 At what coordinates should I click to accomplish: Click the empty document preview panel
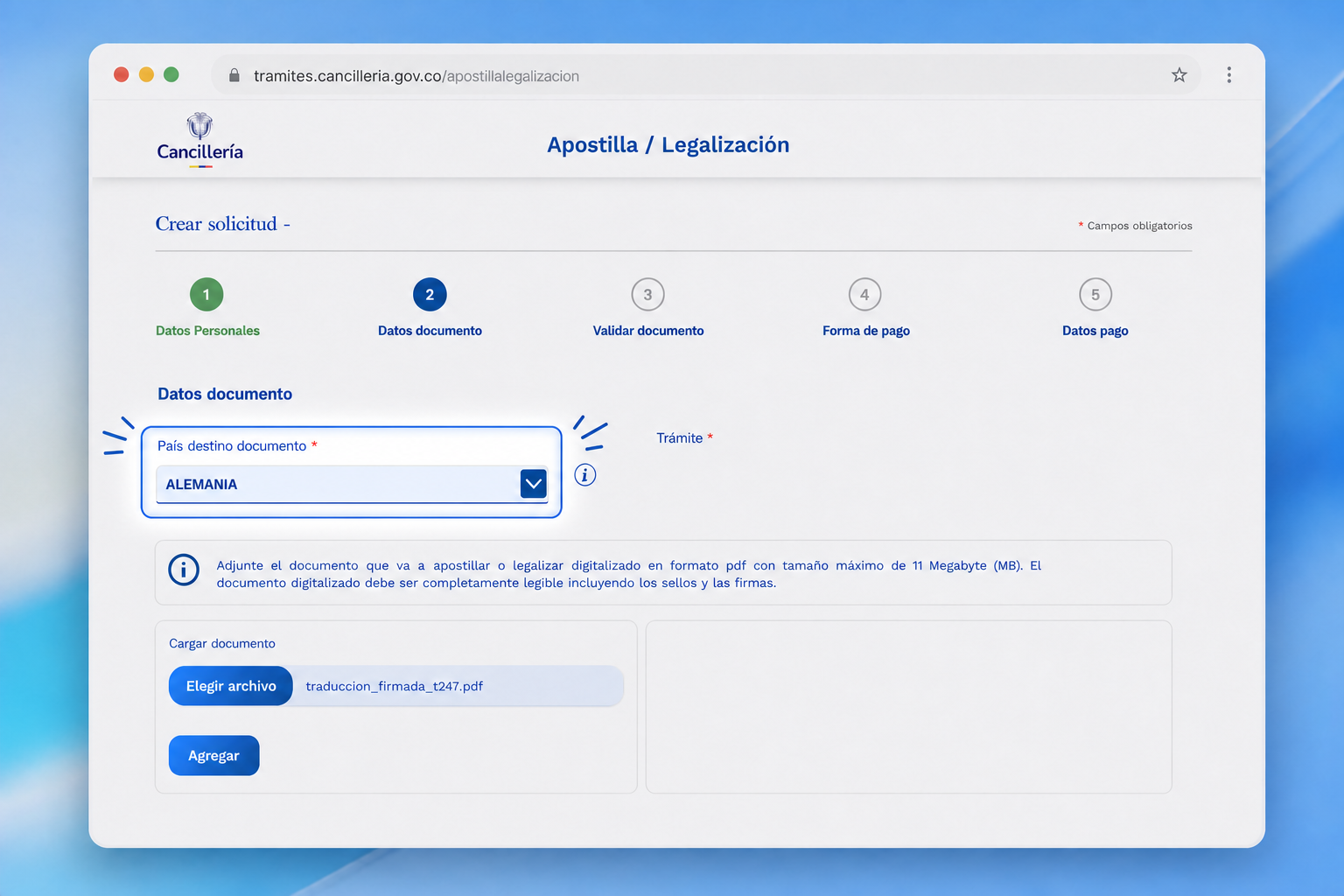point(909,707)
